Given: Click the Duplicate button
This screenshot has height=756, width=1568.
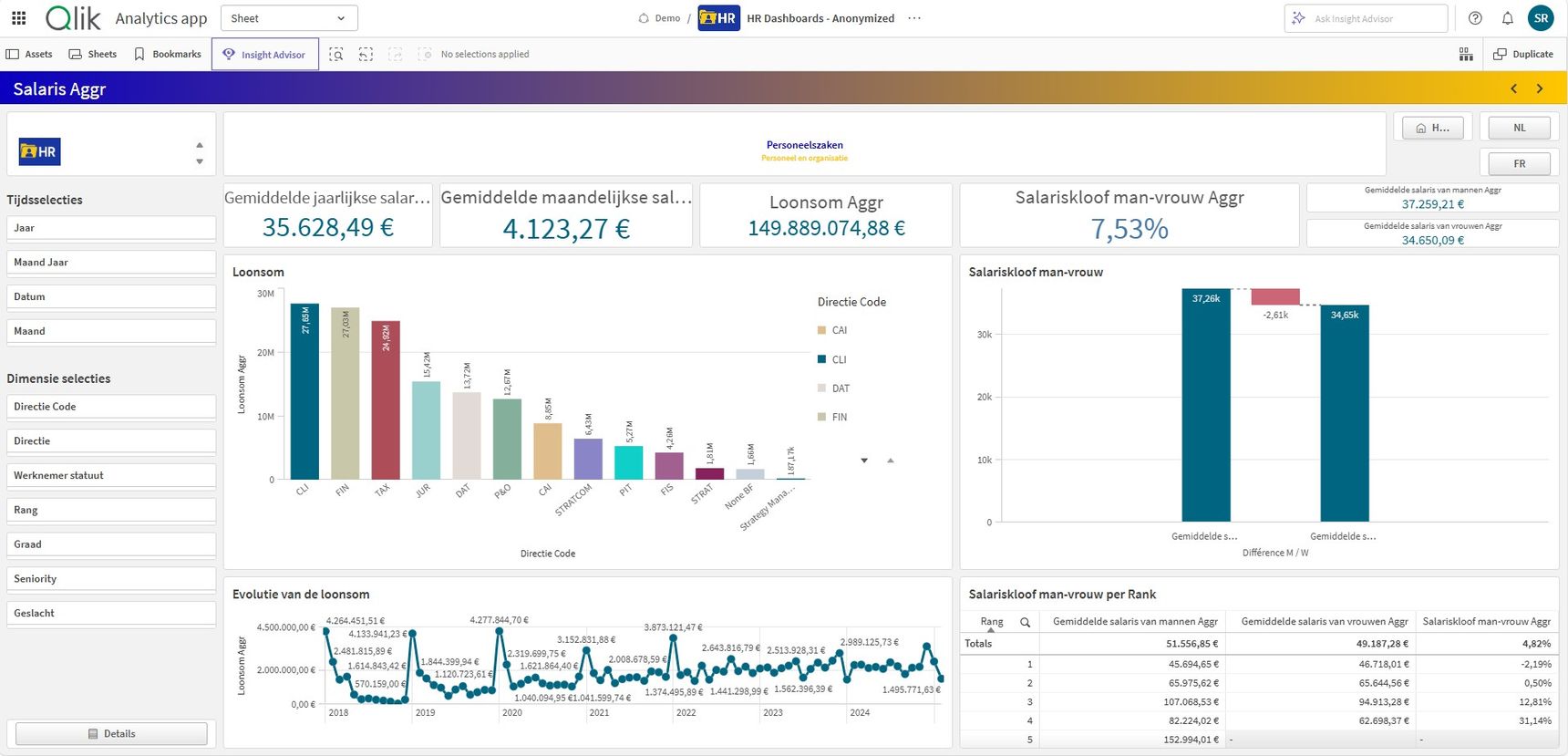Looking at the screenshot, I should click(1523, 55).
